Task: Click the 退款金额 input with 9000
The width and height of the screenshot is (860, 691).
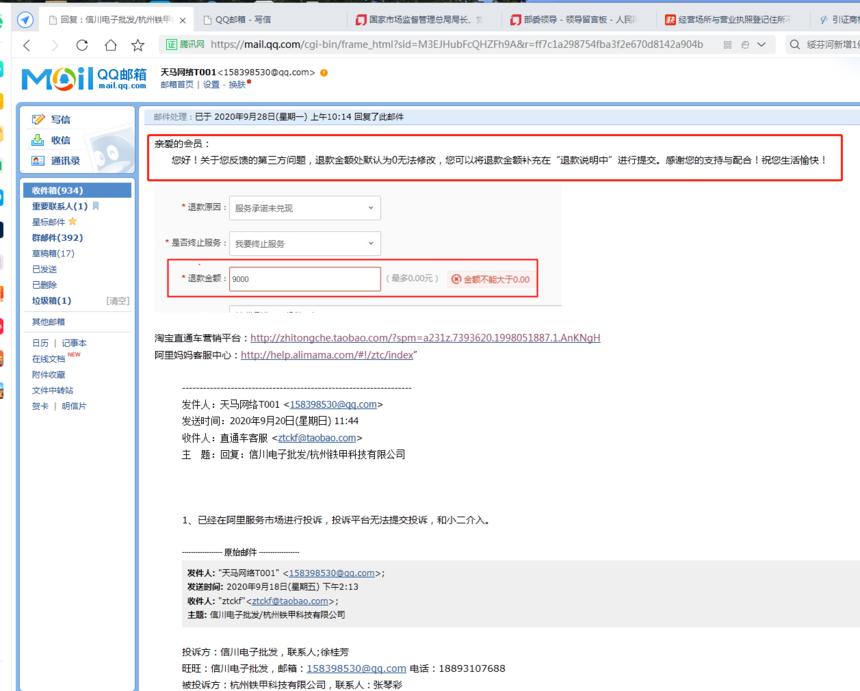Action: 305,279
